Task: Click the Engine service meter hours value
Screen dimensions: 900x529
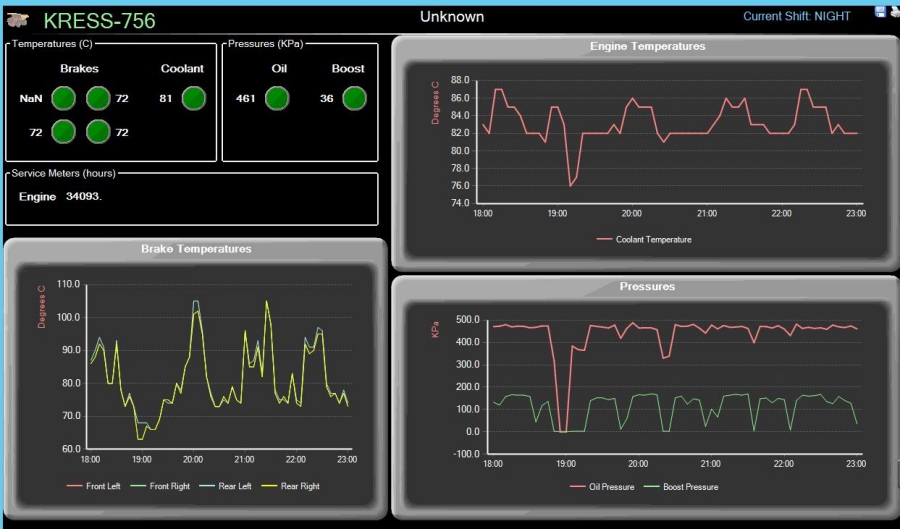Action: [x=84, y=196]
